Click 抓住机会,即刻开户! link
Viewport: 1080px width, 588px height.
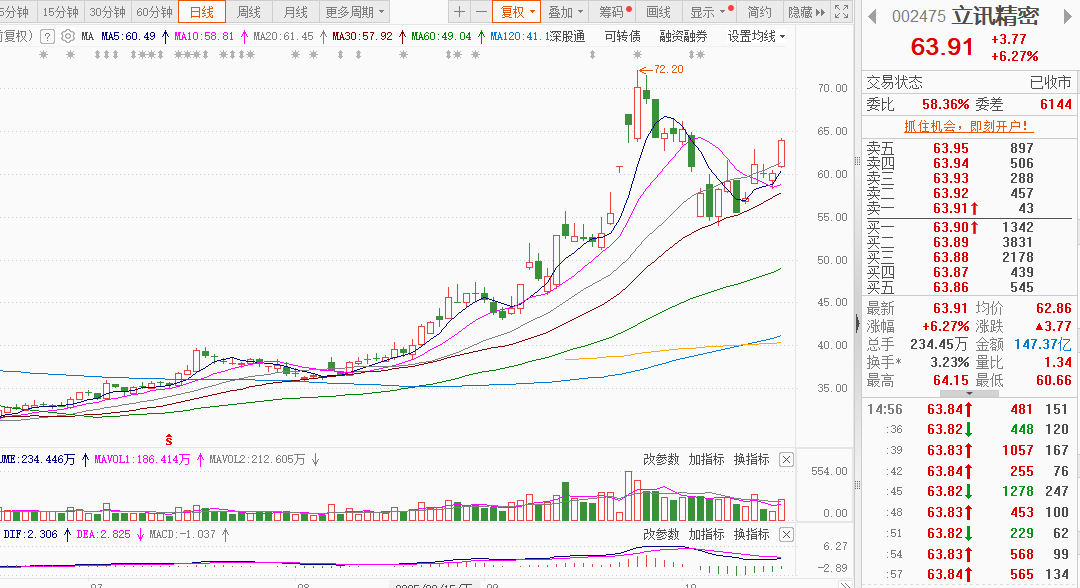[x=968, y=126]
